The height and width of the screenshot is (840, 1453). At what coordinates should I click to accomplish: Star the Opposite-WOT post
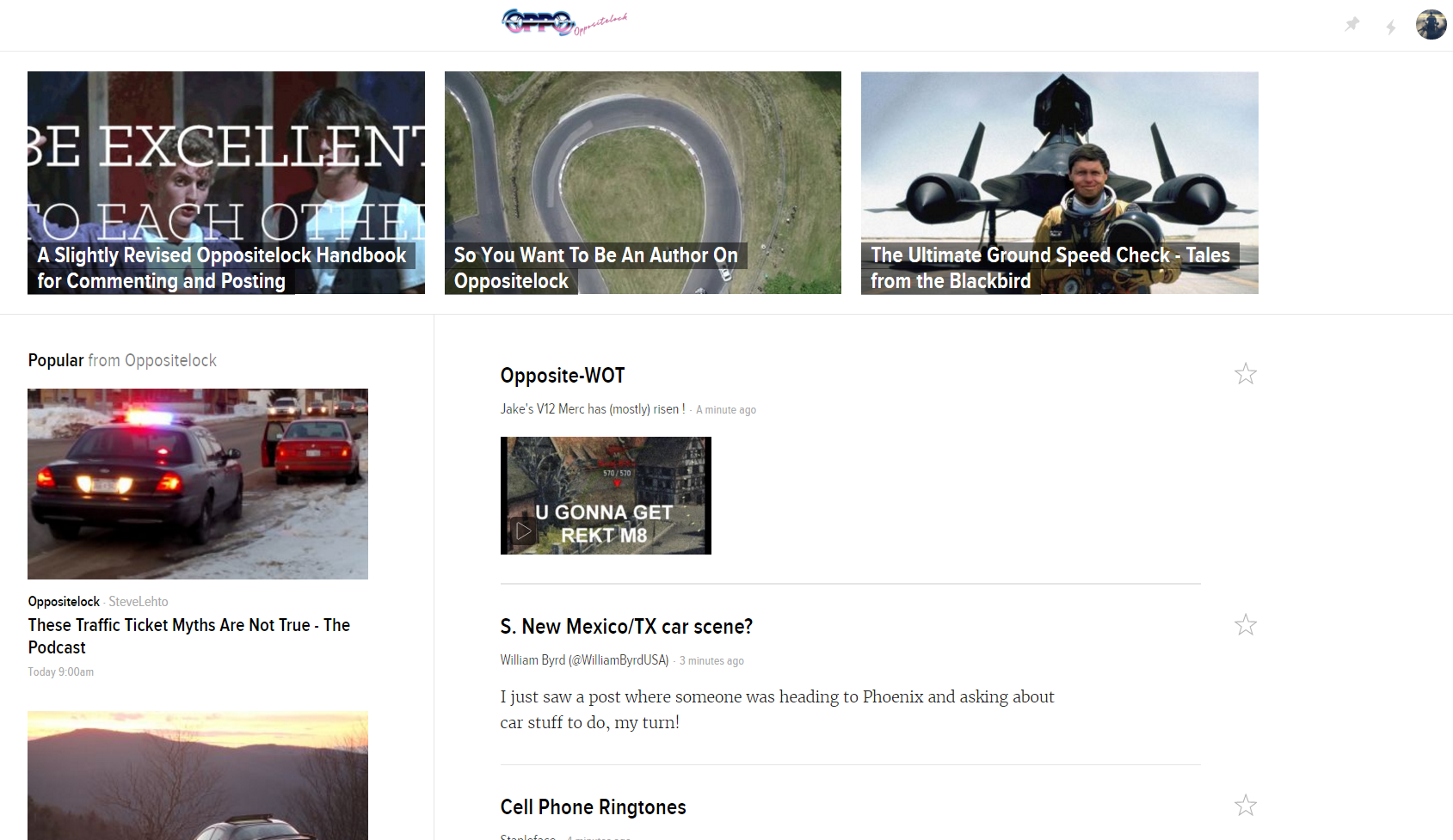[x=1245, y=373]
